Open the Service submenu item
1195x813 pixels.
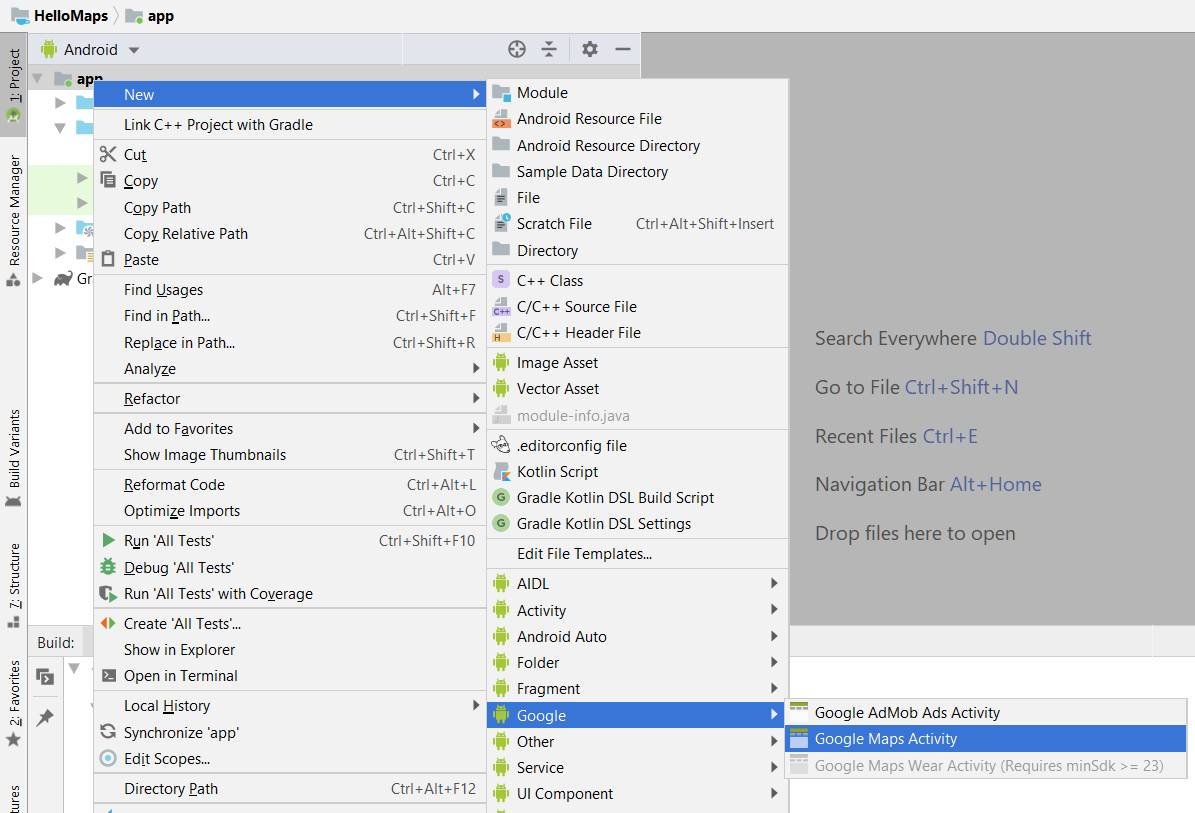tap(637, 767)
